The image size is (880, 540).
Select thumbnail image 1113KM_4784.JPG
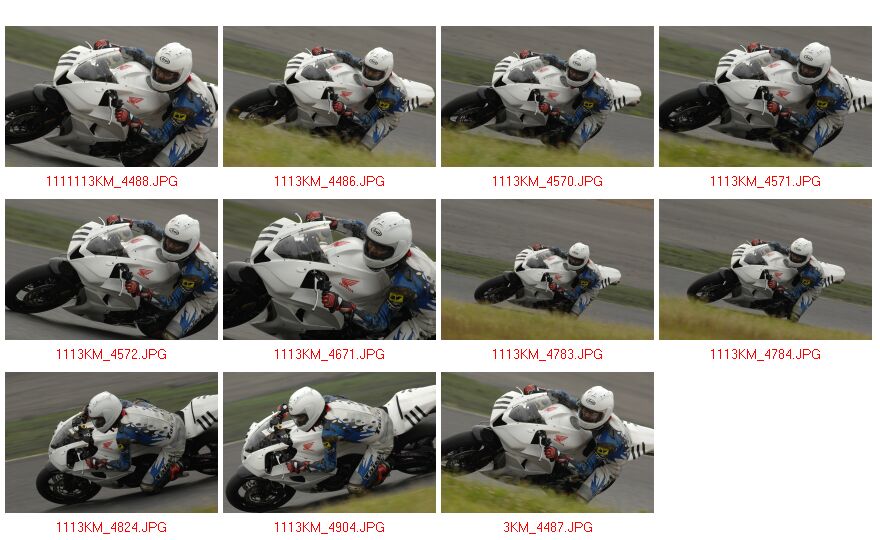766,269
